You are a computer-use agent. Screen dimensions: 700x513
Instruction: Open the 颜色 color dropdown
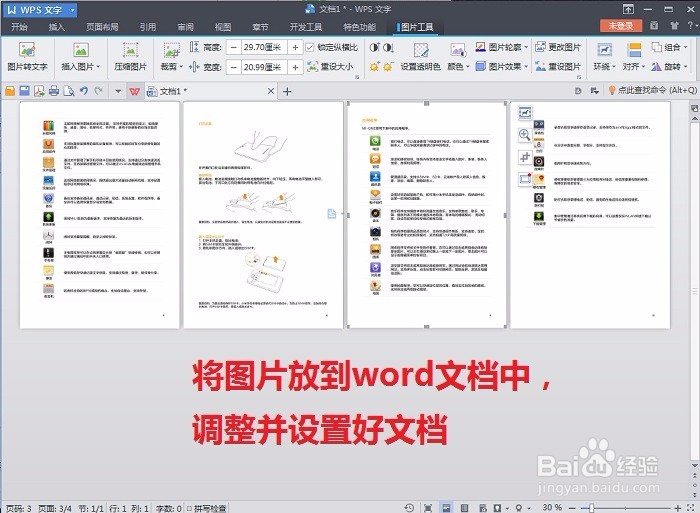coord(458,67)
